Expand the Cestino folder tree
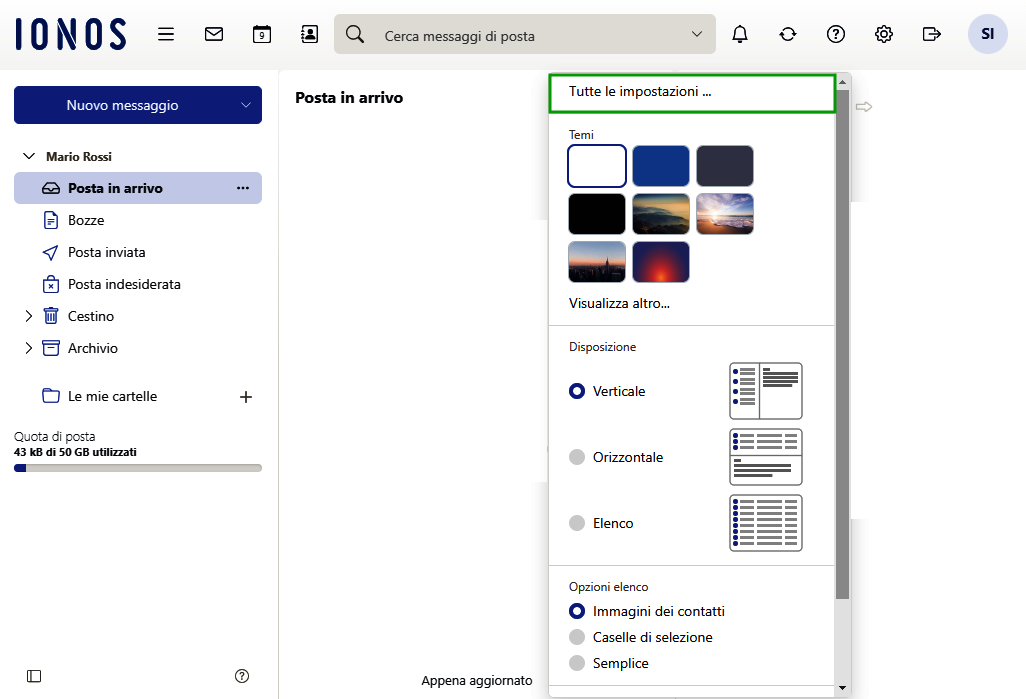This screenshot has height=699, width=1026. pyautogui.click(x=28, y=316)
